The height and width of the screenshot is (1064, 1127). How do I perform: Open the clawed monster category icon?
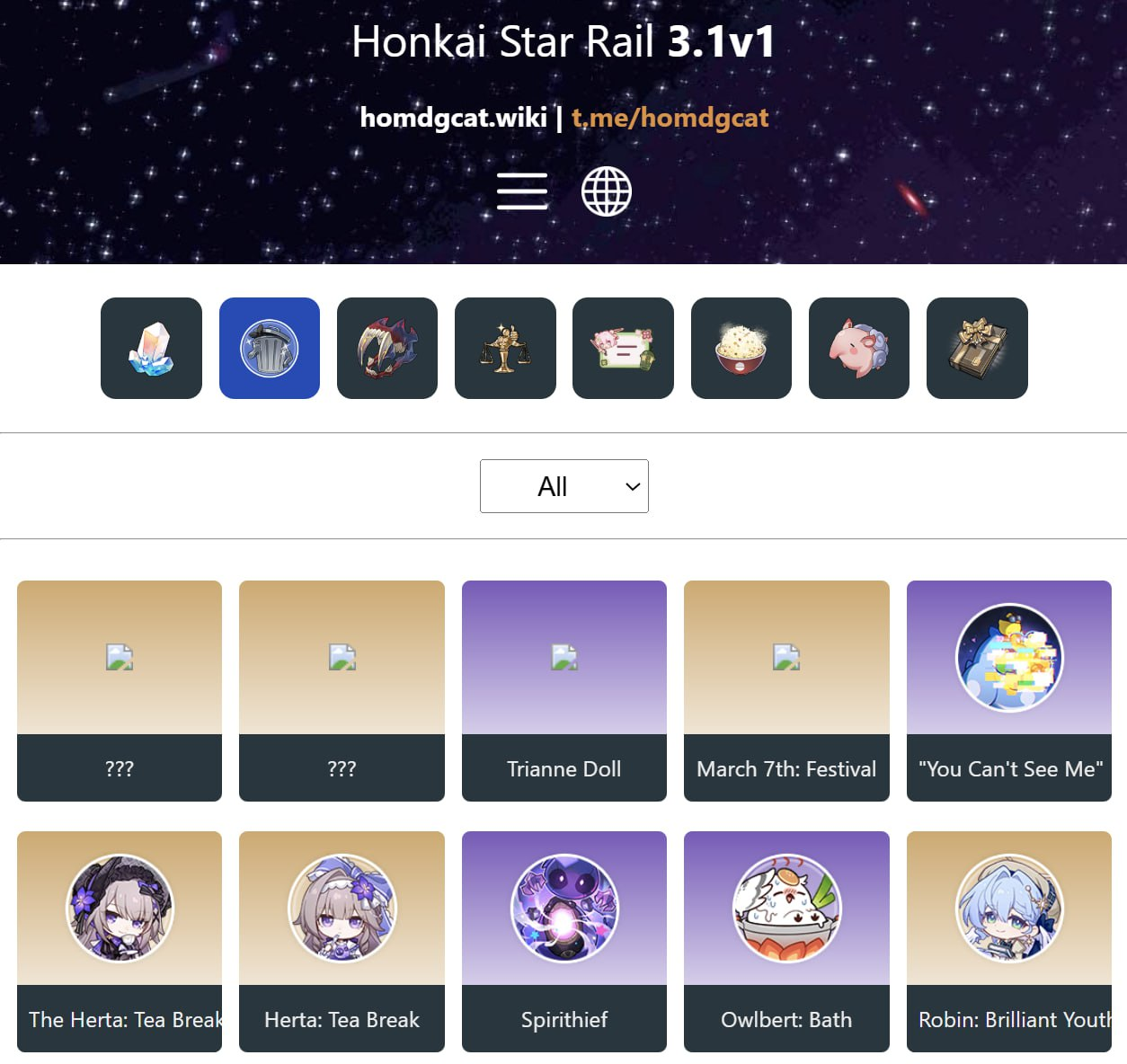click(x=387, y=348)
